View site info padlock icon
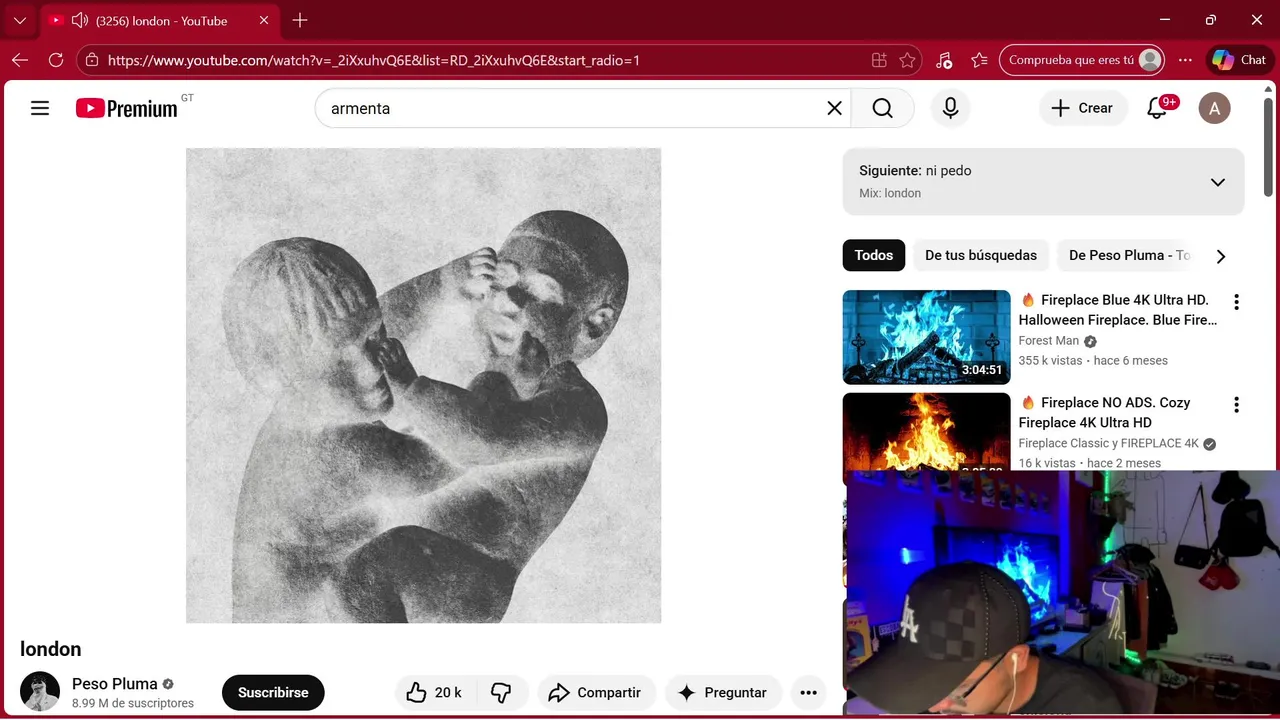 click(x=92, y=60)
